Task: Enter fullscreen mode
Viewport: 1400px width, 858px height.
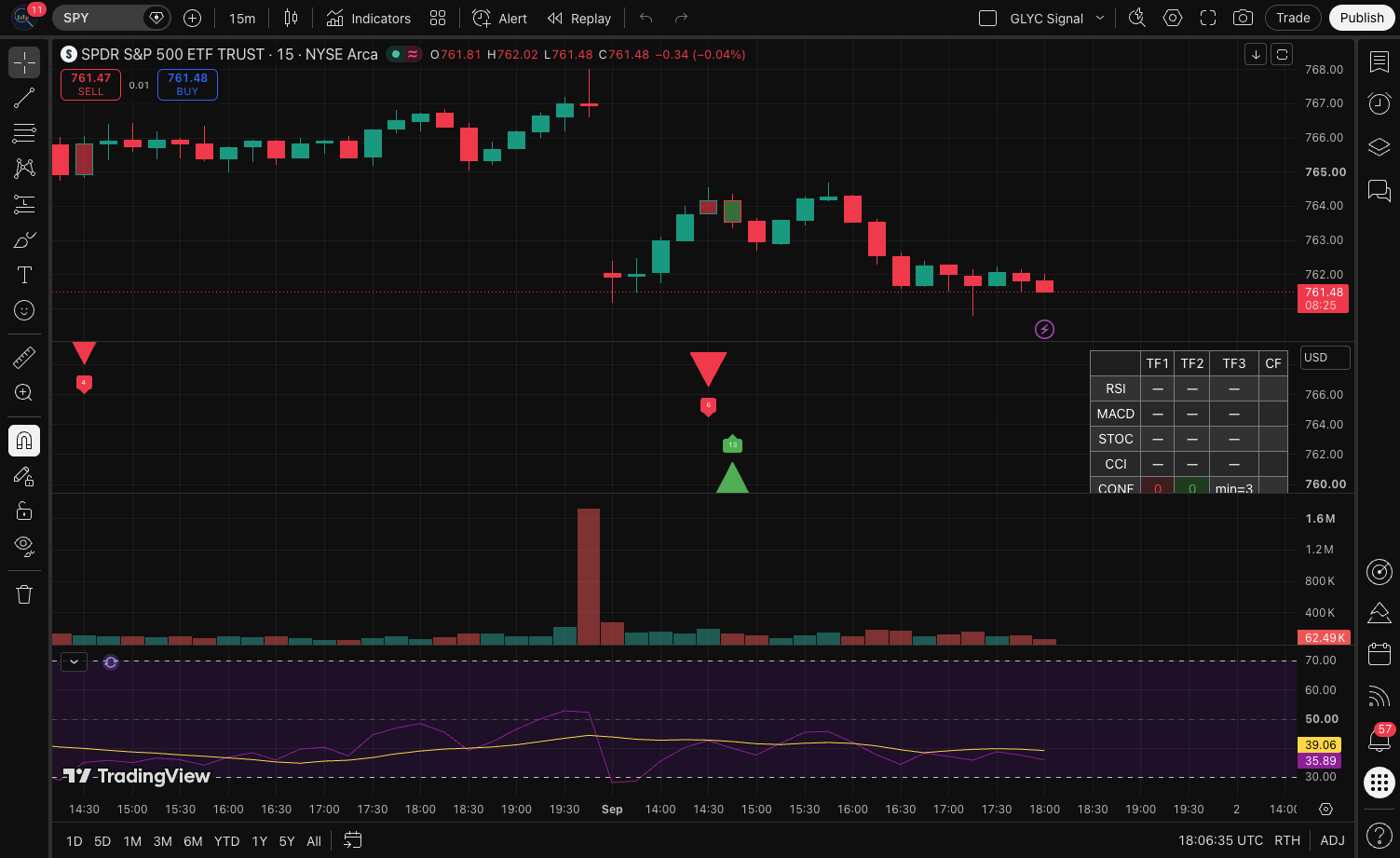Action: coord(1208,18)
